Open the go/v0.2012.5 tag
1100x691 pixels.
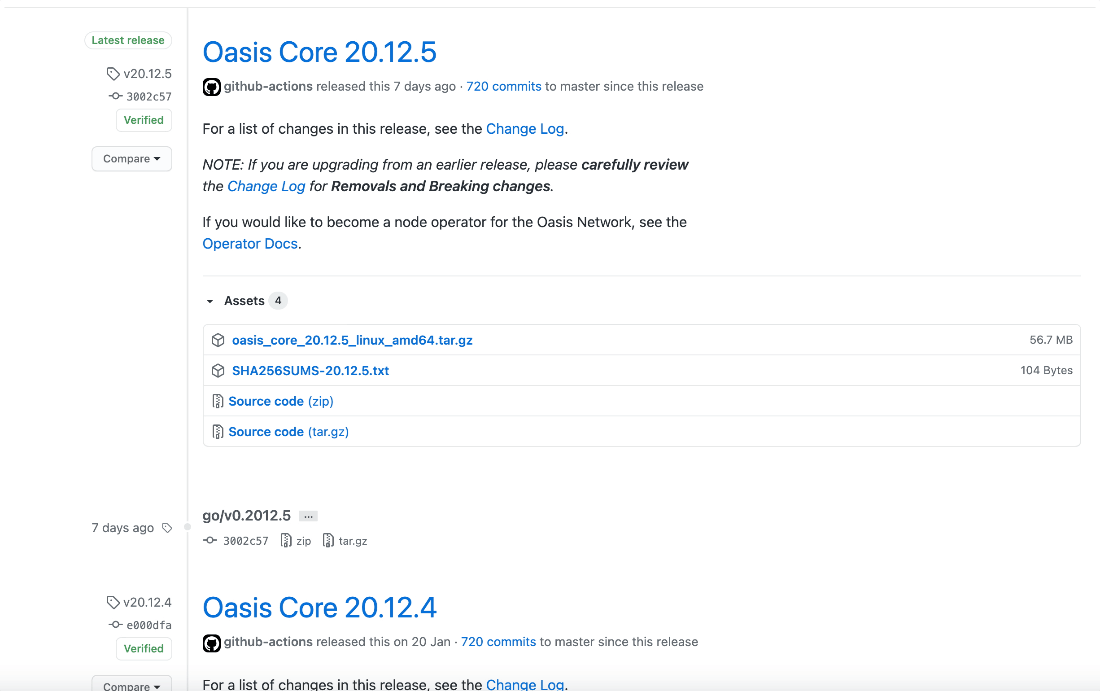click(246, 516)
